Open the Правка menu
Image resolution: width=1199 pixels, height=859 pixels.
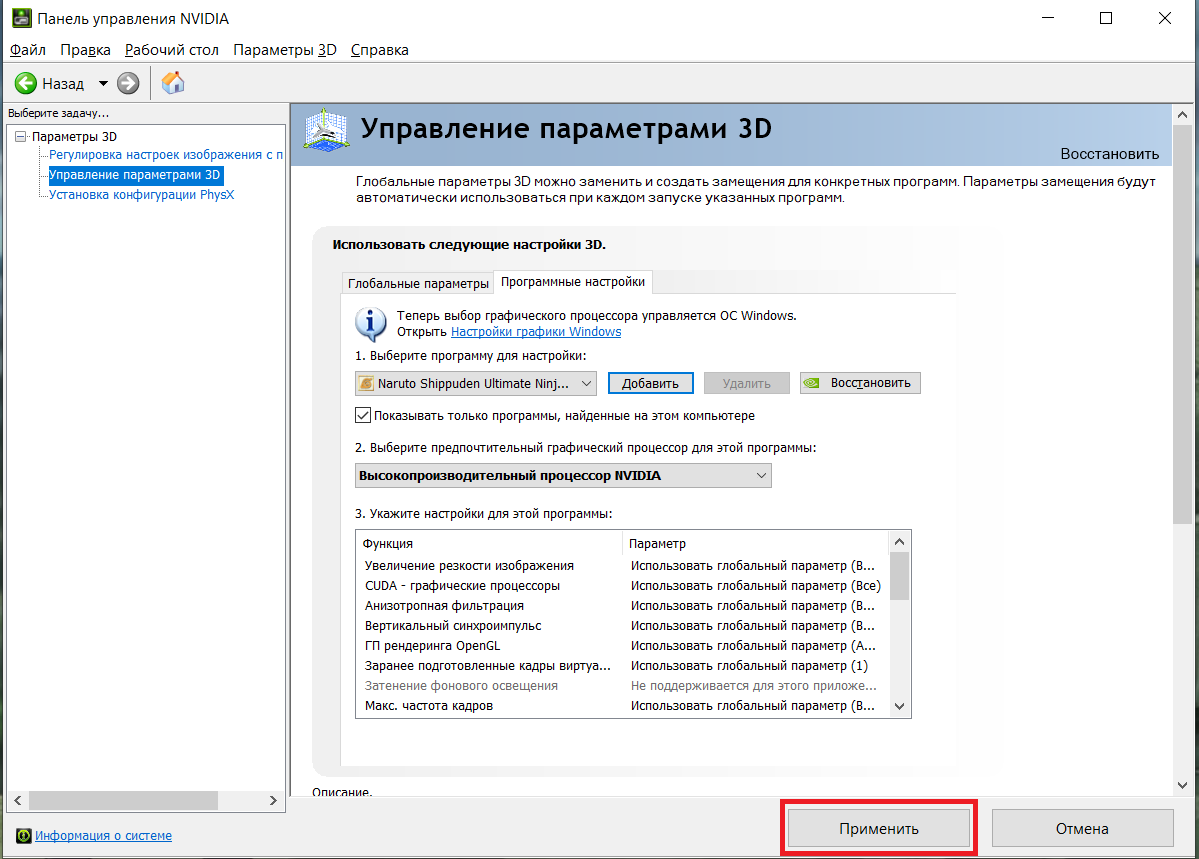pos(86,50)
